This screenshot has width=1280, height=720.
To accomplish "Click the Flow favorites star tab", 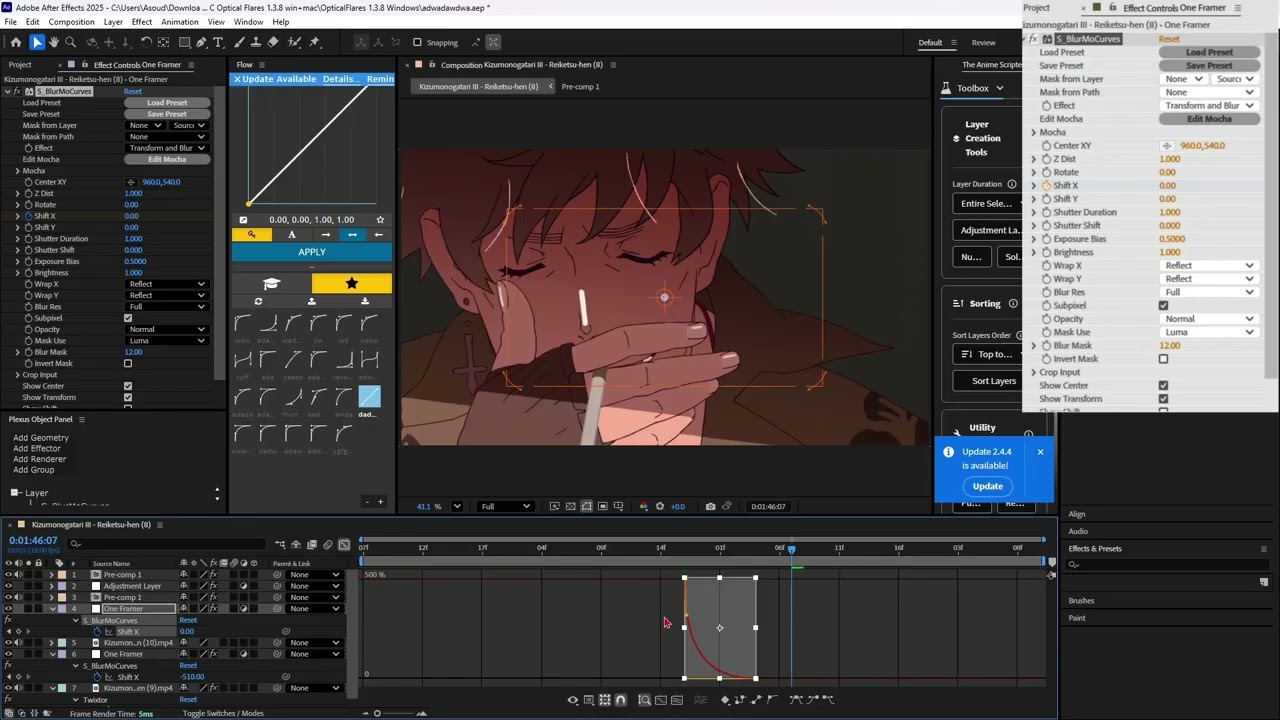I will pyautogui.click(x=351, y=284).
